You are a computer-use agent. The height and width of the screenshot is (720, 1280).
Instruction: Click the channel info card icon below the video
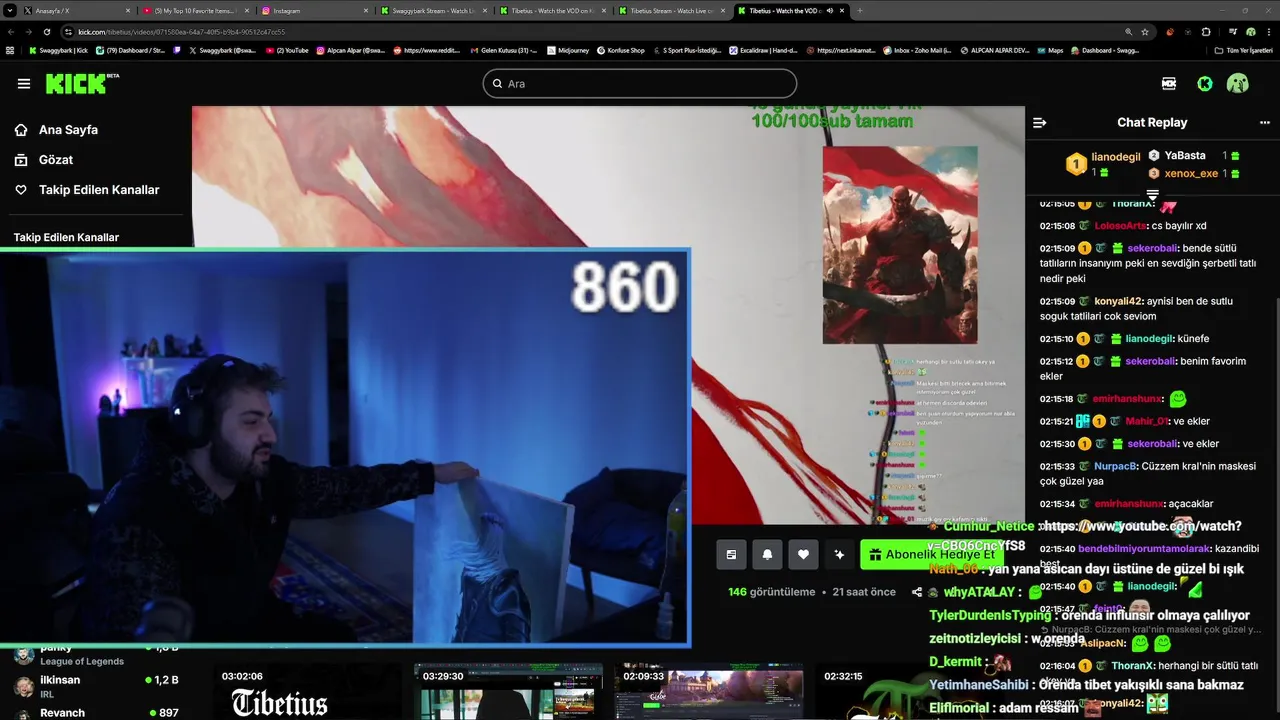point(731,554)
